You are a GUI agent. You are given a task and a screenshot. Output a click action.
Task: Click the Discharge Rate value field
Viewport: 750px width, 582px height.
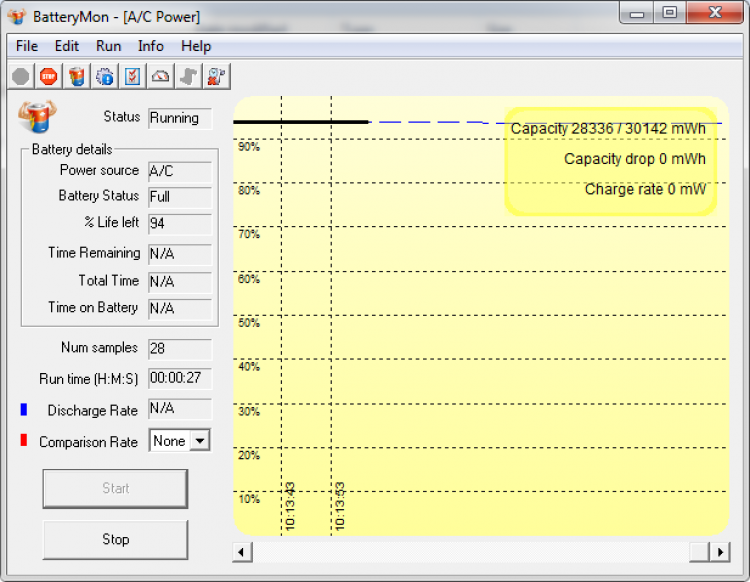point(180,409)
